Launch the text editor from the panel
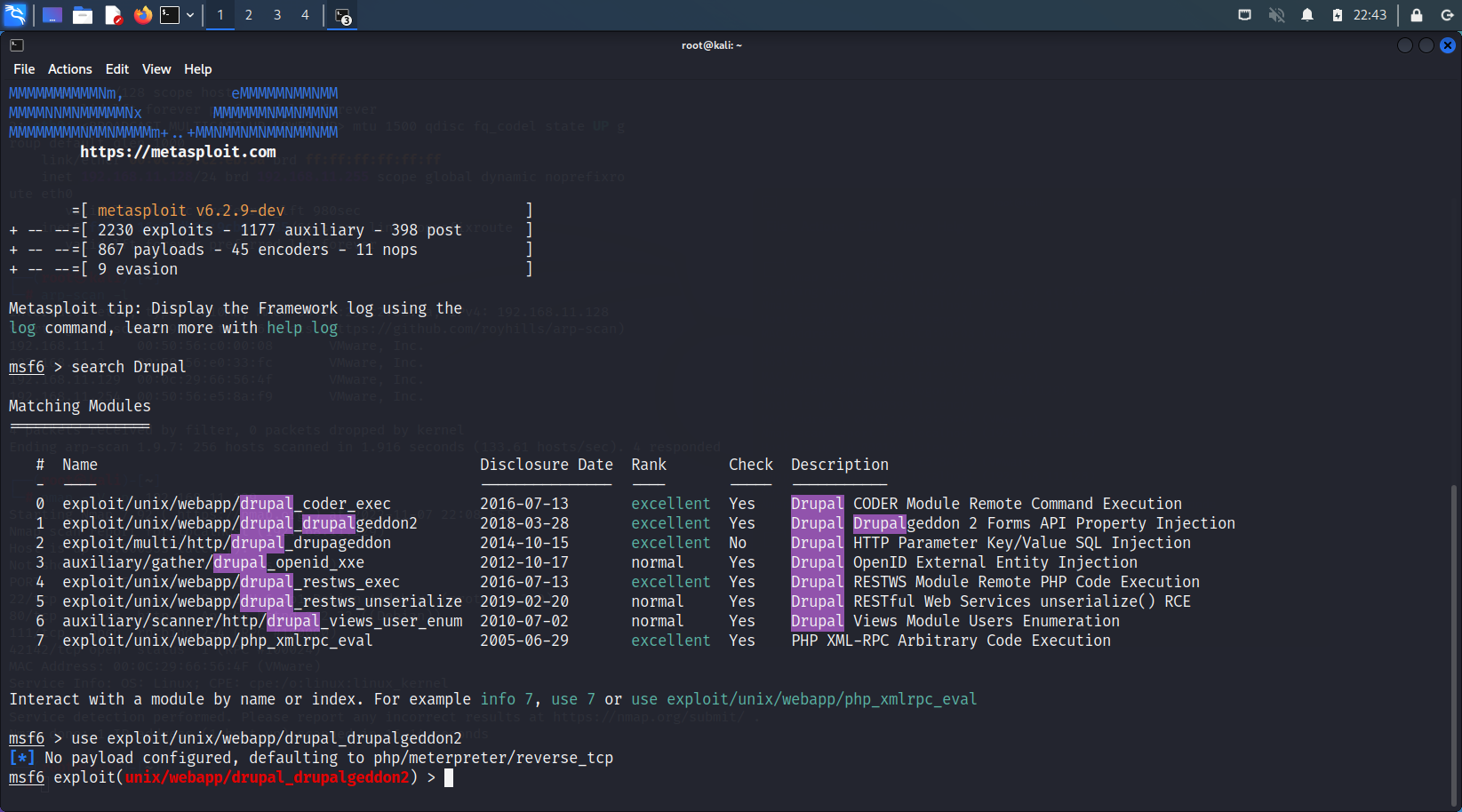The image size is (1462, 812). tap(113, 15)
